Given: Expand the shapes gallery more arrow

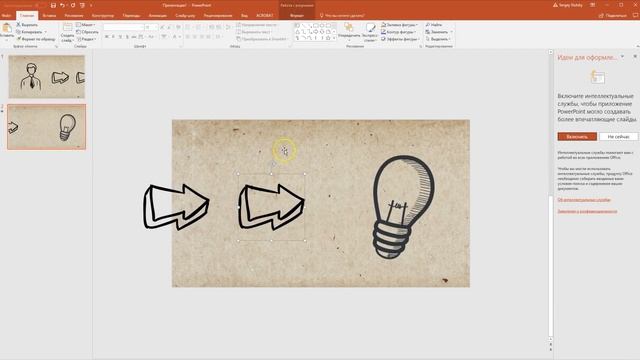Looking at the screenshot, I should click(334, 38).
